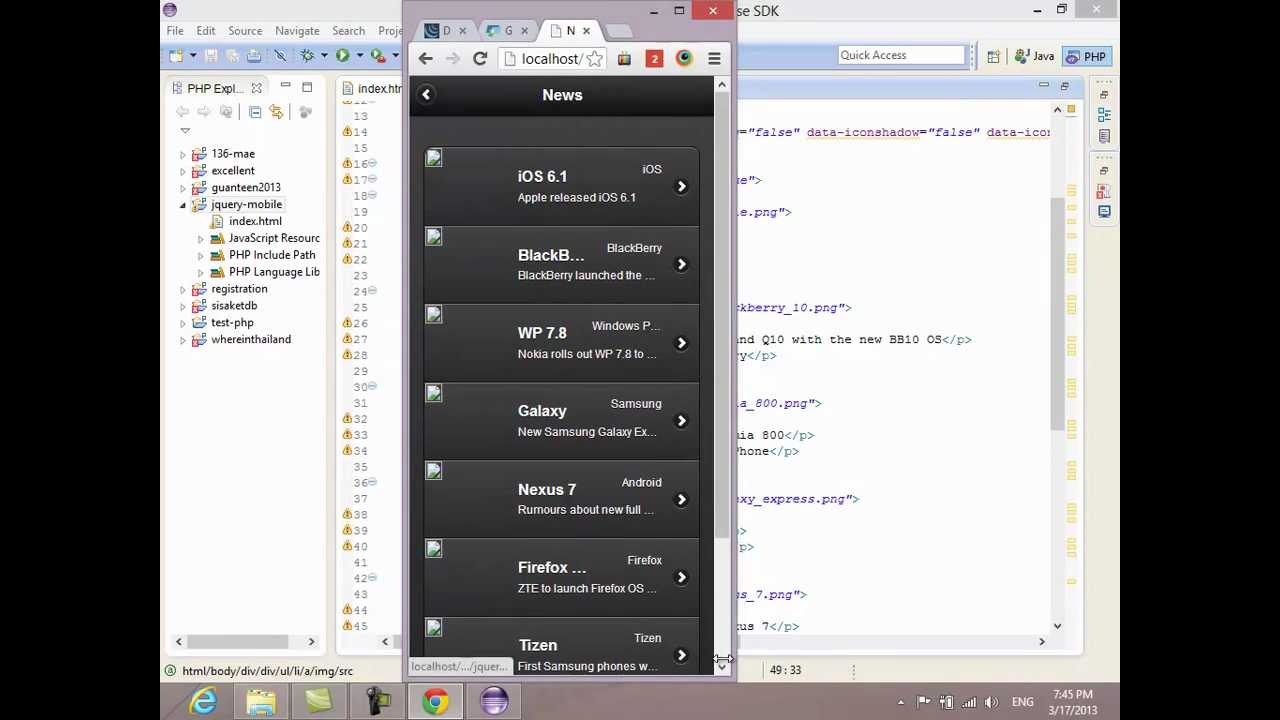Image resolution: width=1280 pixels, height=720 pixels.
Task: Click the colorful eye extension icon
Action: (684, 59)
